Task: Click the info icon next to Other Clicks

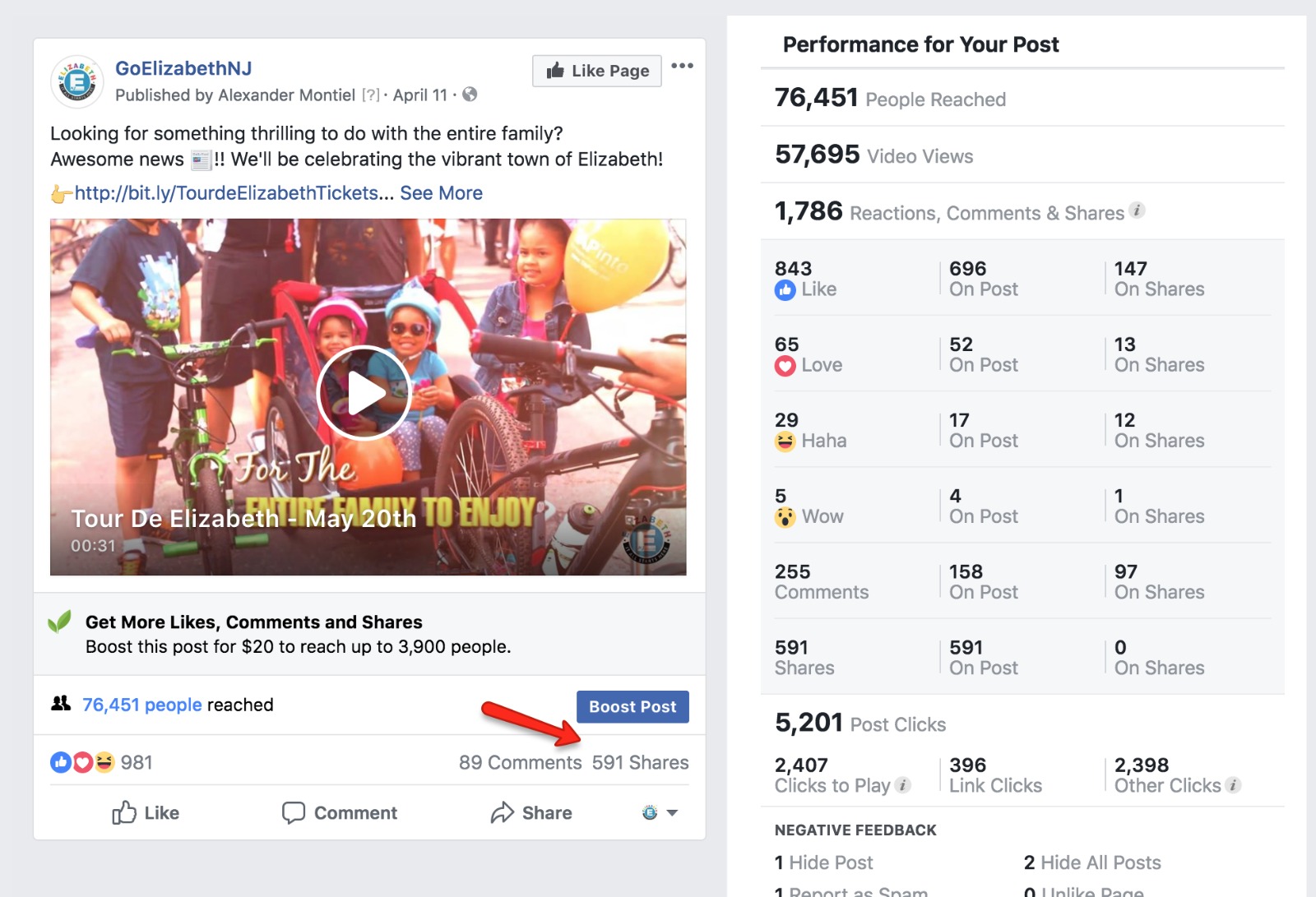Action: [1233, 785]
